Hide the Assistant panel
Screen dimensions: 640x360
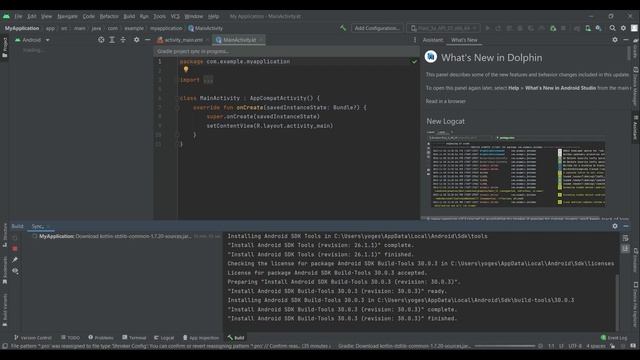626,40
